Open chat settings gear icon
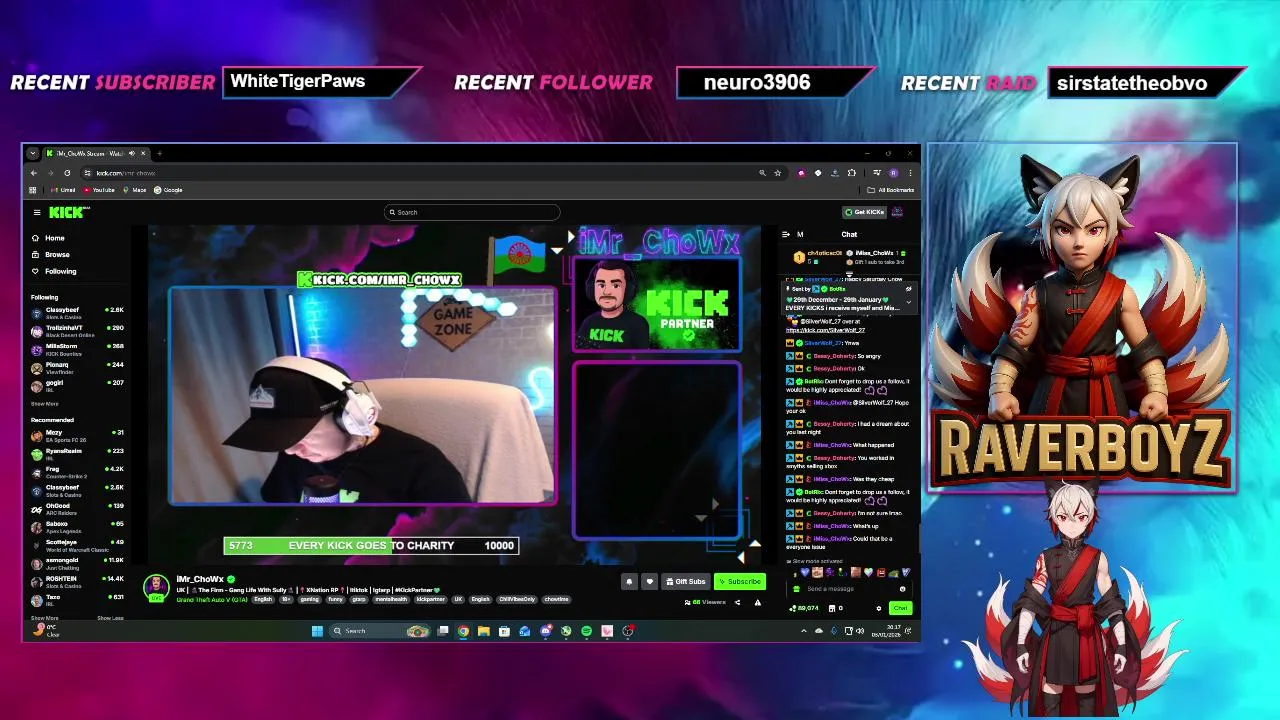Viewport: 1280px width, 720px height. pyautogui.click(x=879, y=608)
